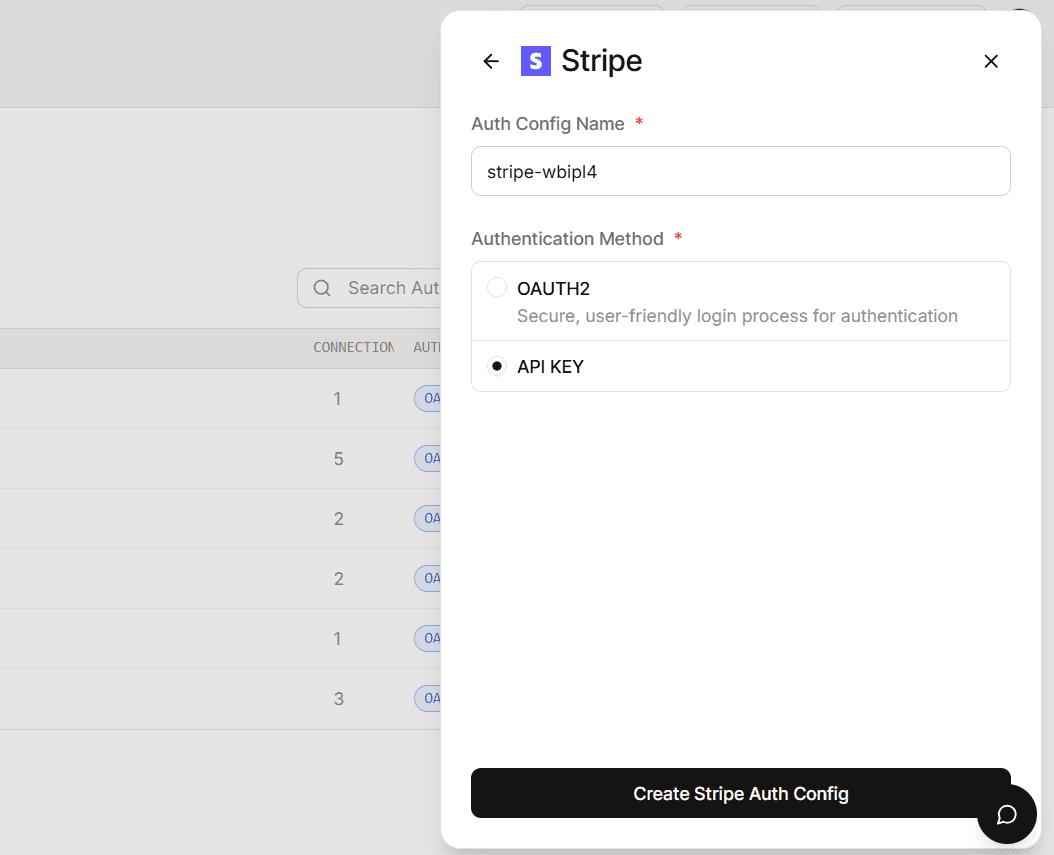Close the Stripe panel with X

coord(991,61)
